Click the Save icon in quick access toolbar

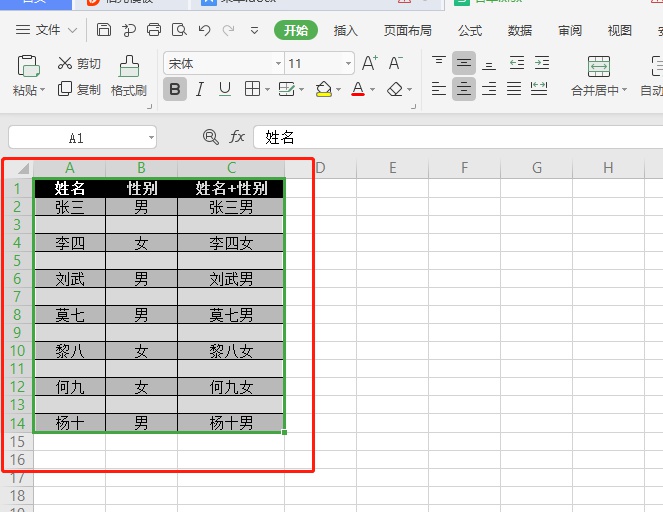tap(104, 30)
